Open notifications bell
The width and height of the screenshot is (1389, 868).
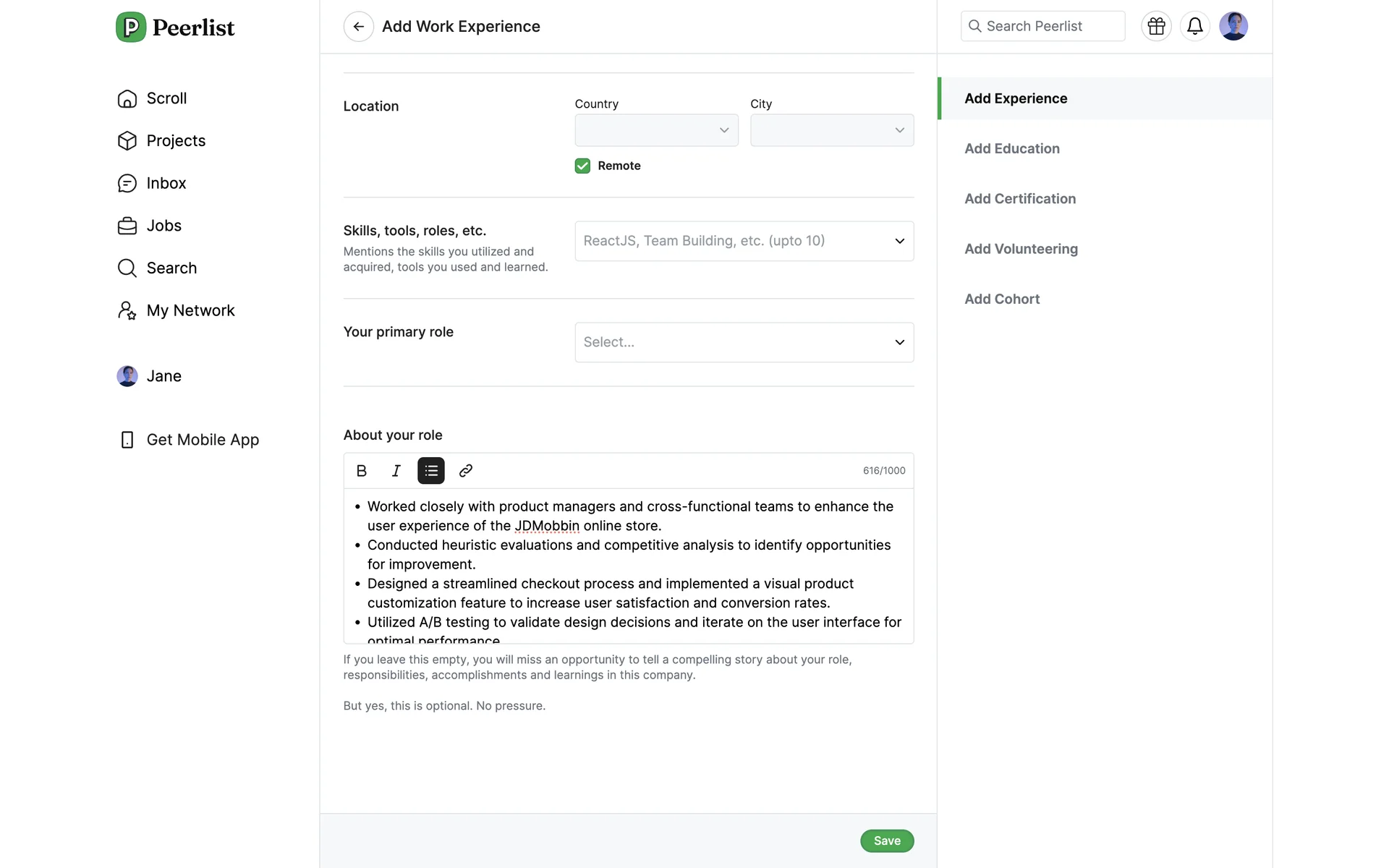[x=1195, y=27]
